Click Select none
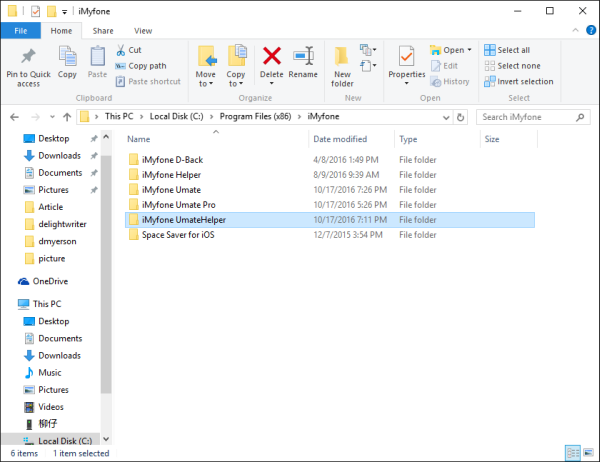The image size is (600, 462). 513,66
